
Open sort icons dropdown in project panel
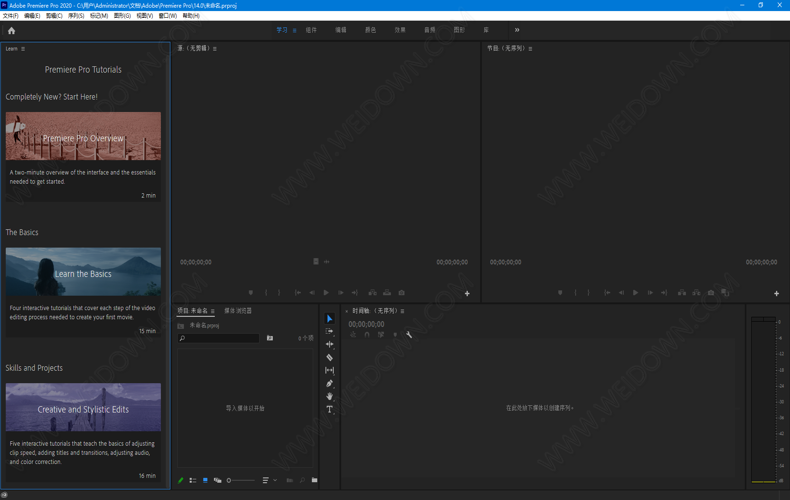click(268, 480)
